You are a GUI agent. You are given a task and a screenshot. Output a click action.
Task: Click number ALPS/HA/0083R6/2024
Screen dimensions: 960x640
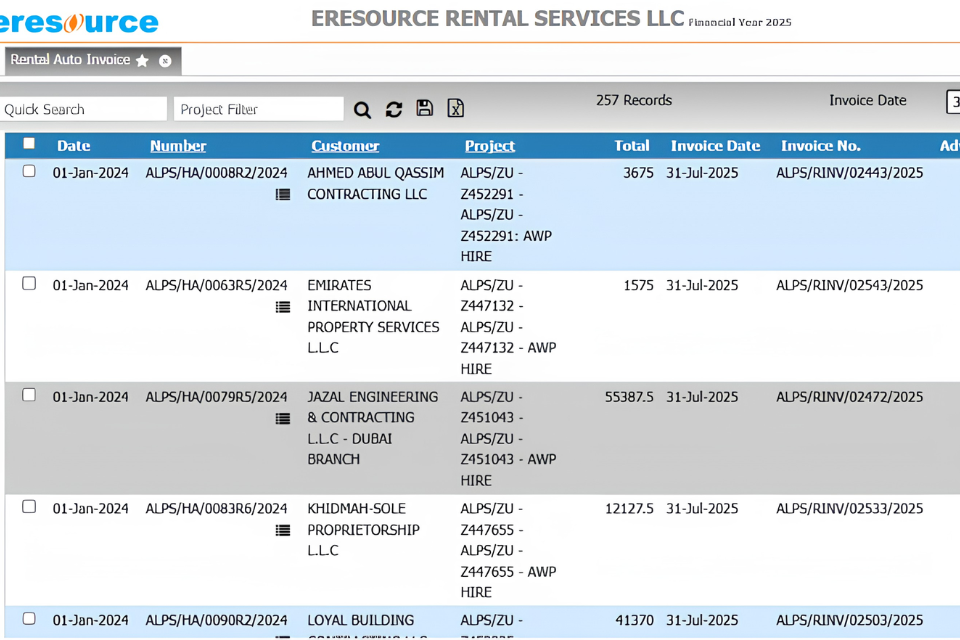[x=216, y=509]
